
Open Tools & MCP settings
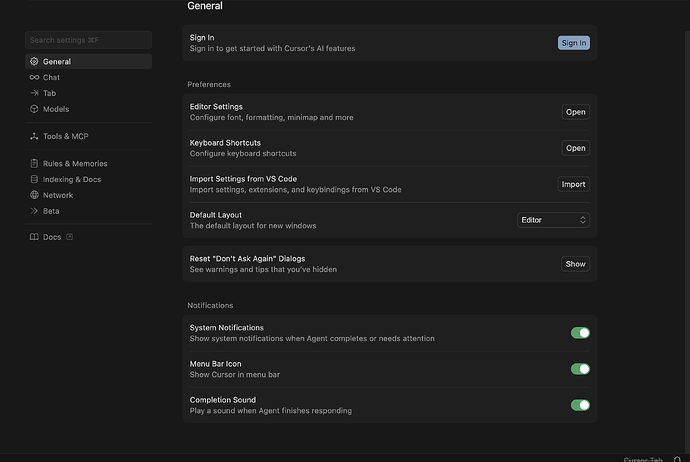pos(88,136)
